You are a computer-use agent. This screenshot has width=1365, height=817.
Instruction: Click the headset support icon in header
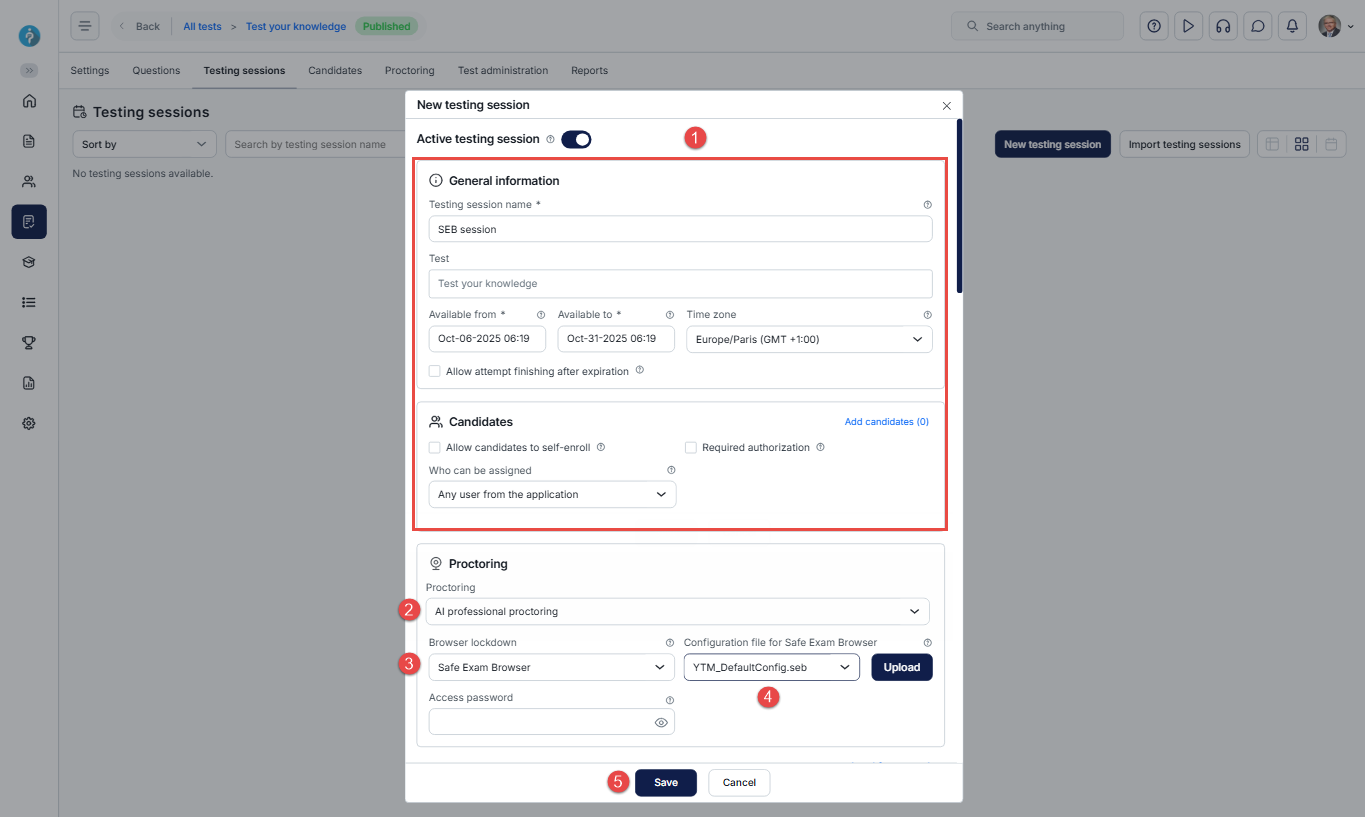pyautogui.click(x=1222, y=26)
